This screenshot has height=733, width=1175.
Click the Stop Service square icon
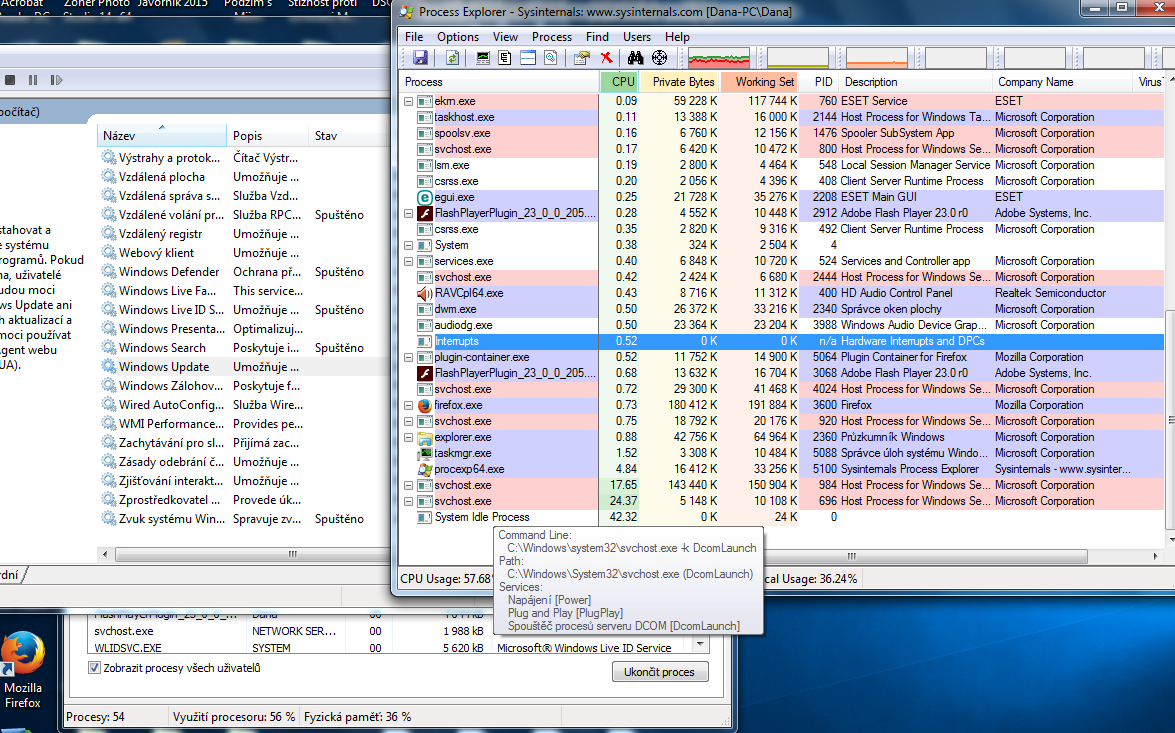coord(10,80)
